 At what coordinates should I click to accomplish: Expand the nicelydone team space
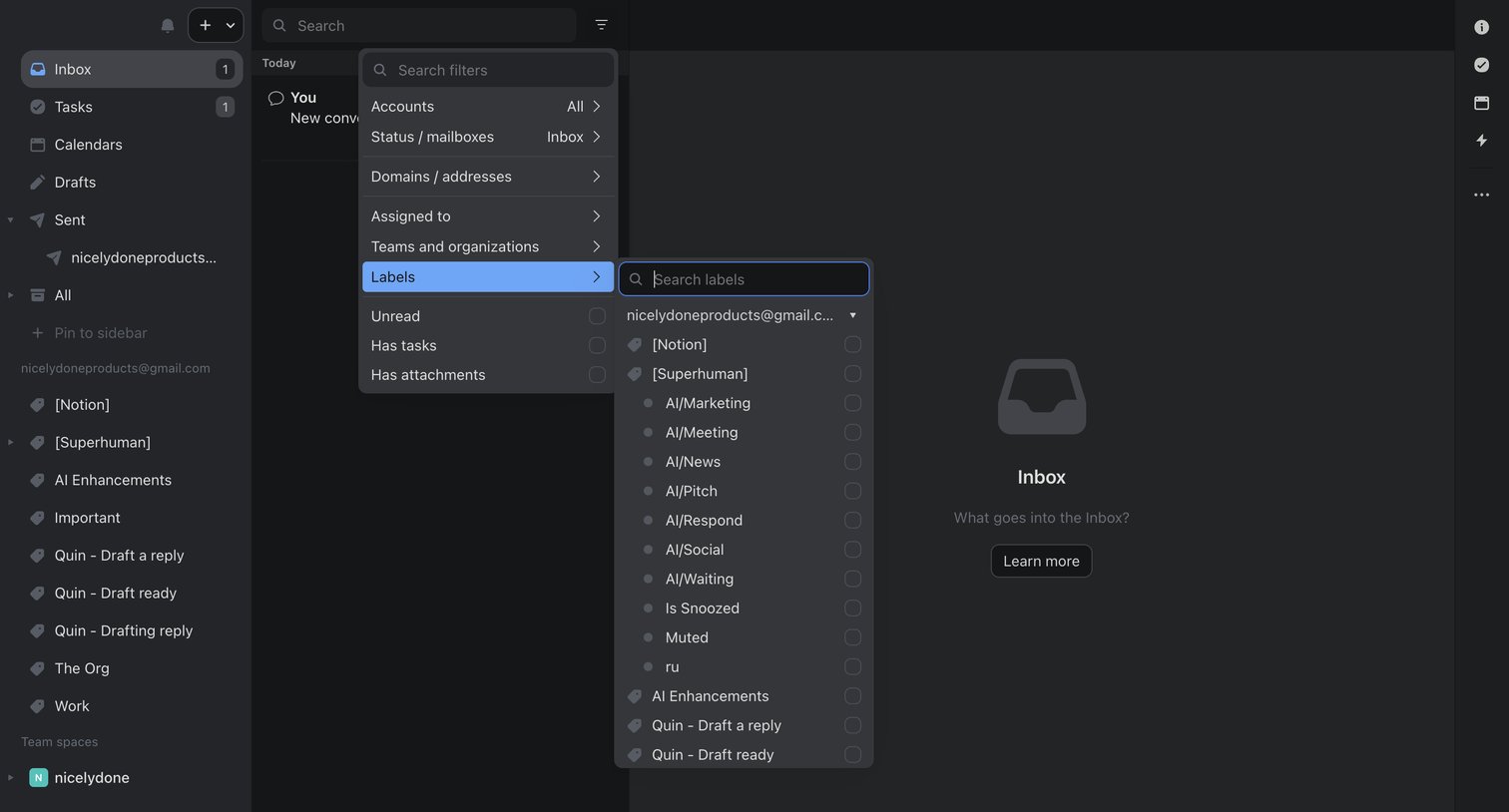pos(11,777)
